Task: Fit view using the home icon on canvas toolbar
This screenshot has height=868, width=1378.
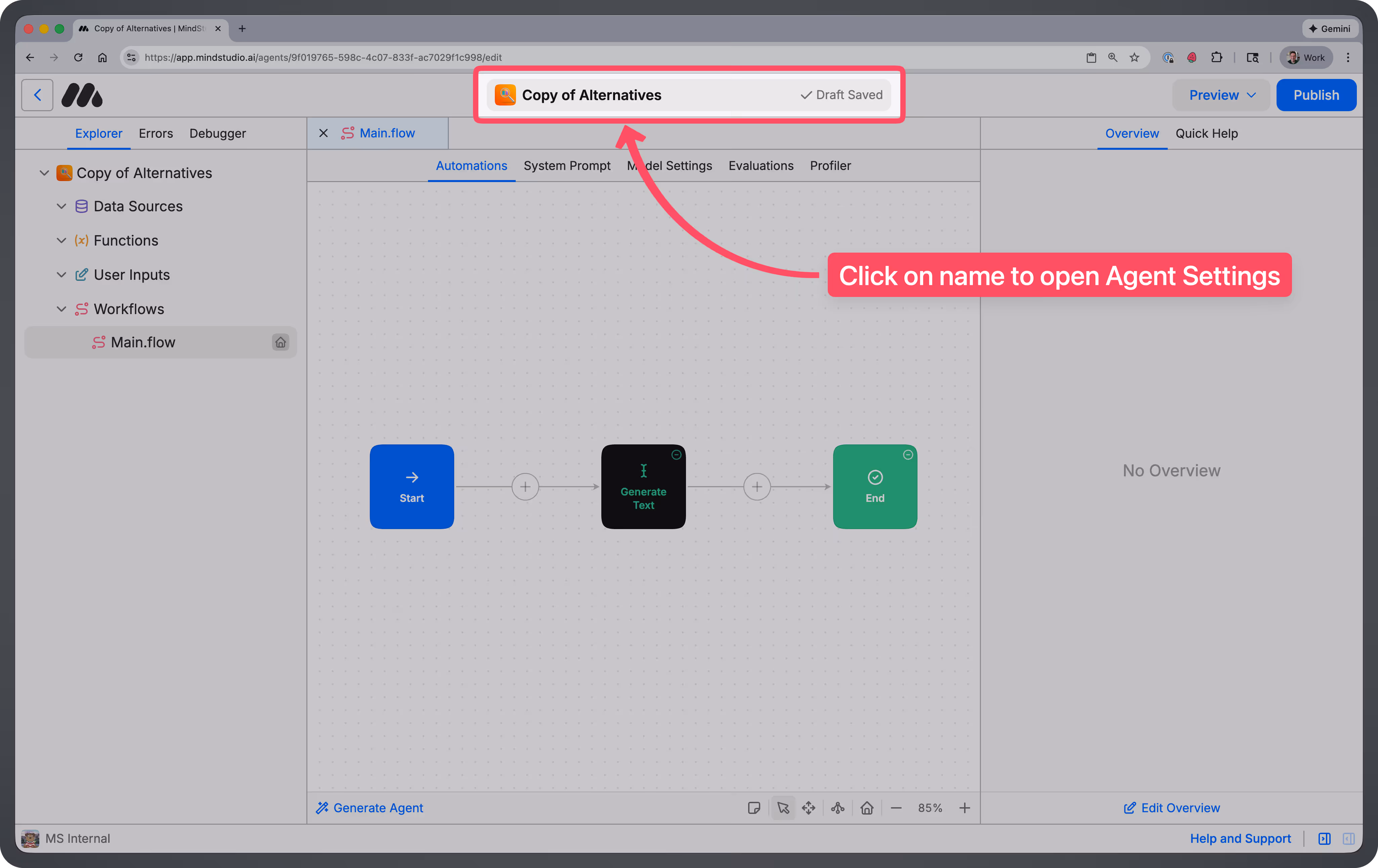Action: tap(867, 808)
